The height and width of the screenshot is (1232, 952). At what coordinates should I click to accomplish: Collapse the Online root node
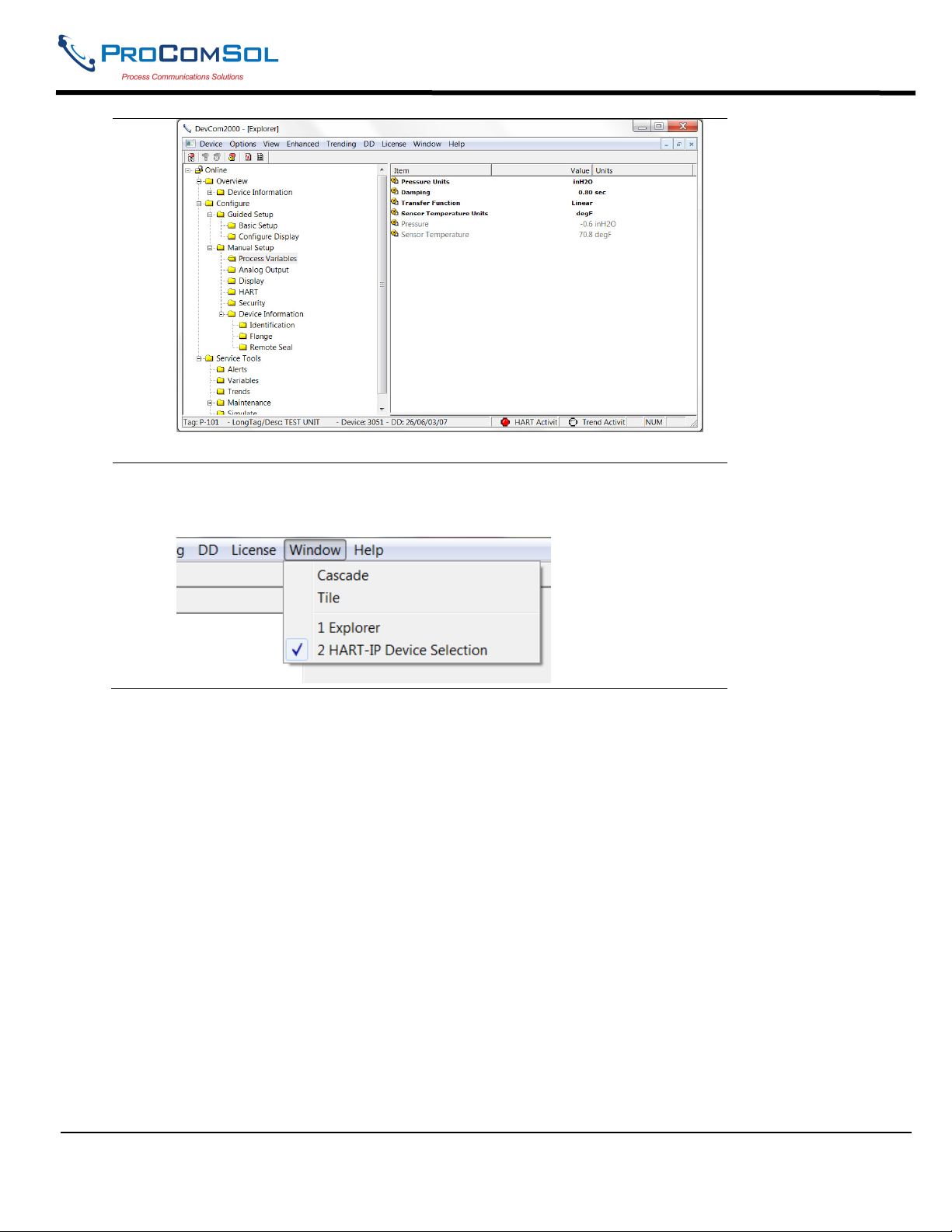coord(188,170)
